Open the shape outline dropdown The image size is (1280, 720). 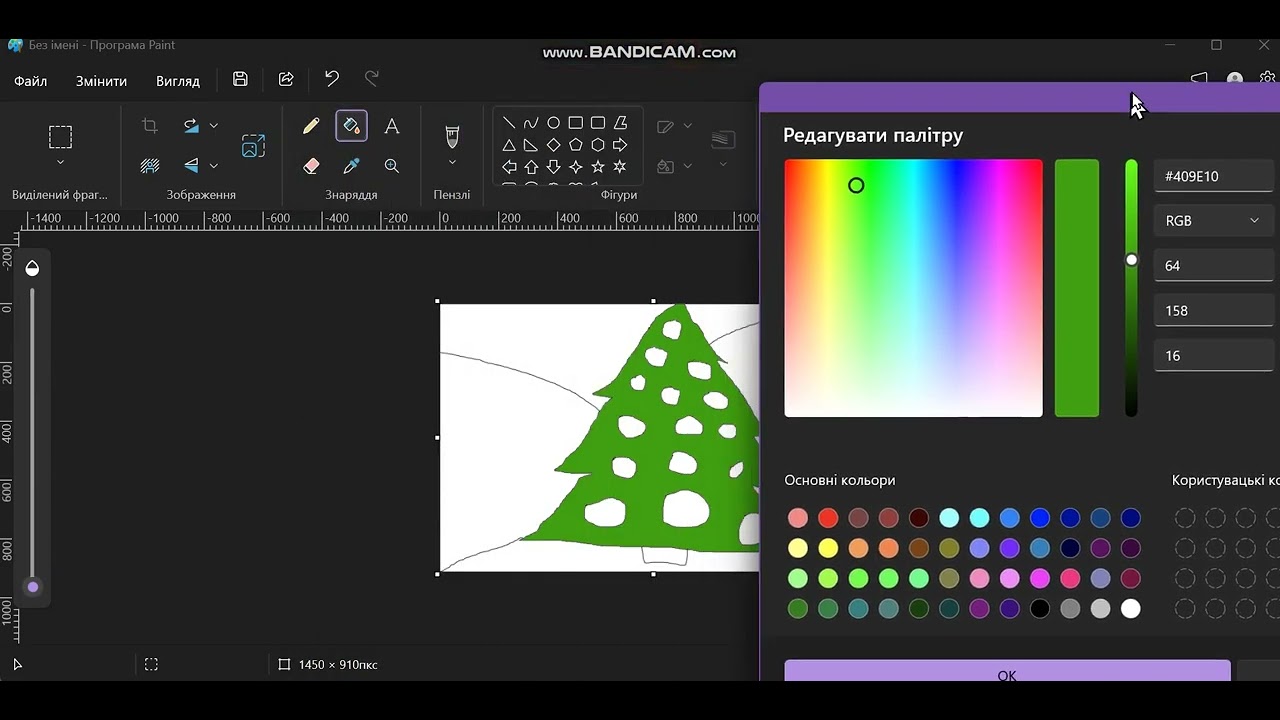(687, 126)
